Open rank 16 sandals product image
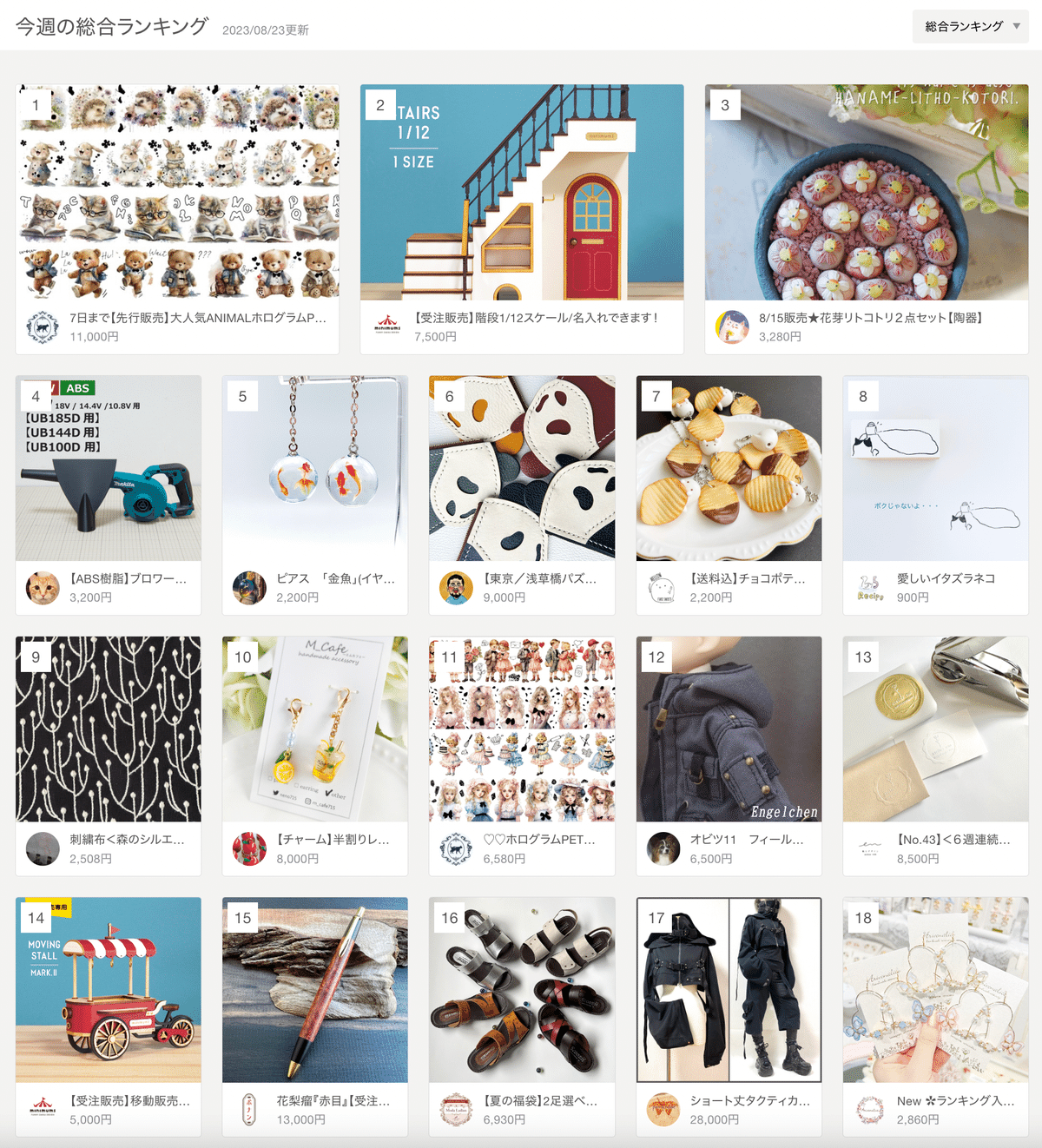Viewport: 1042px width, 1148px height. (x=522, y=990)
